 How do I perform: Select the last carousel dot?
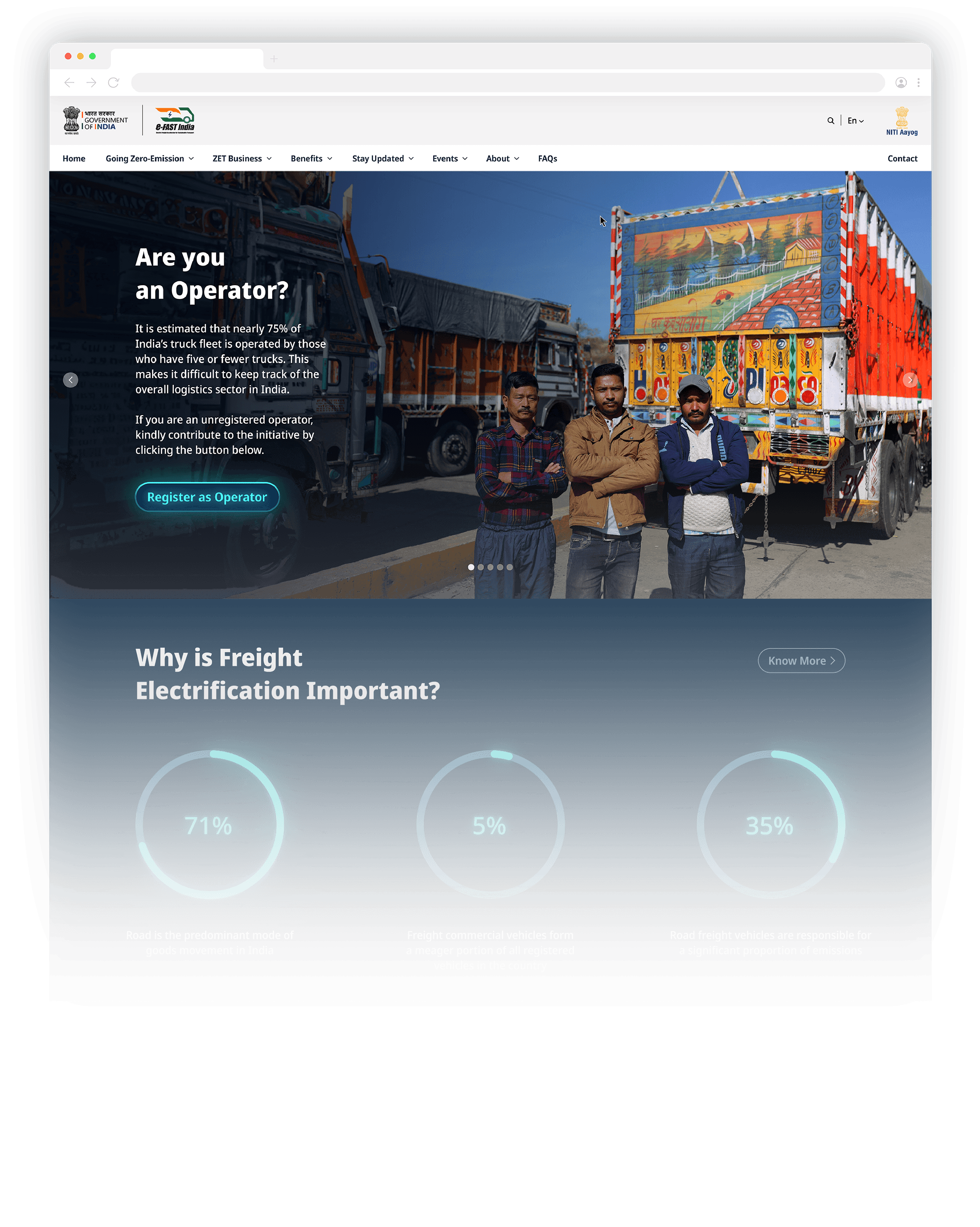pos(510,567)
